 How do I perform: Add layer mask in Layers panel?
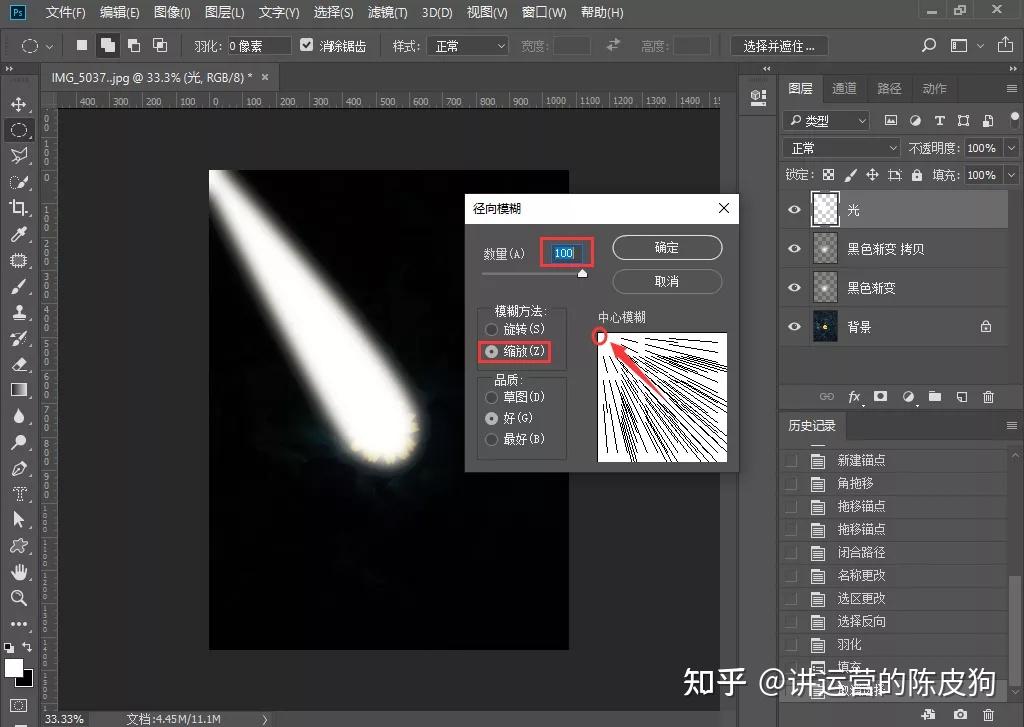tap(880, 396)
